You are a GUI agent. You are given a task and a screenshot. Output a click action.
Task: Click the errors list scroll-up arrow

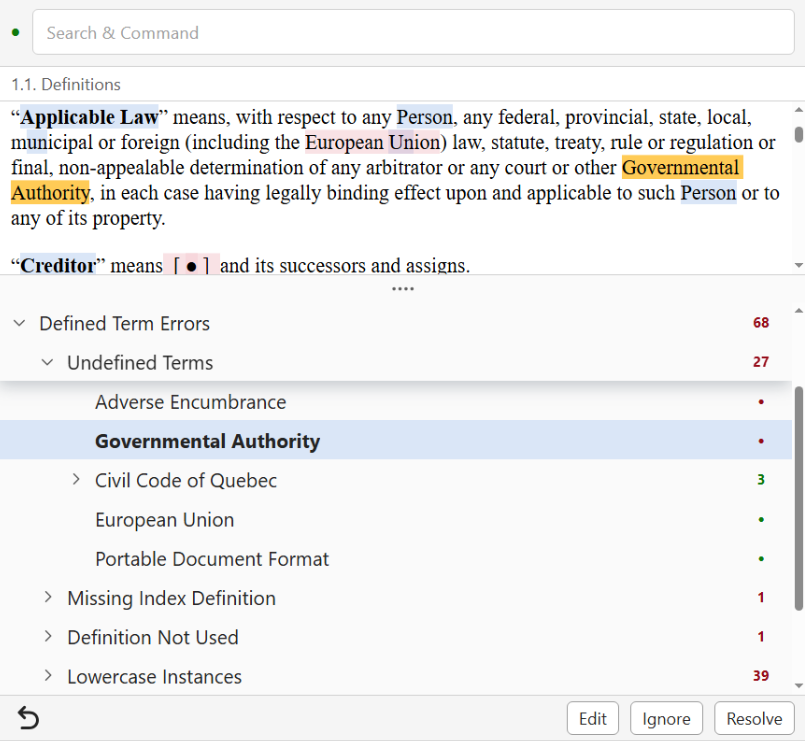799,310
